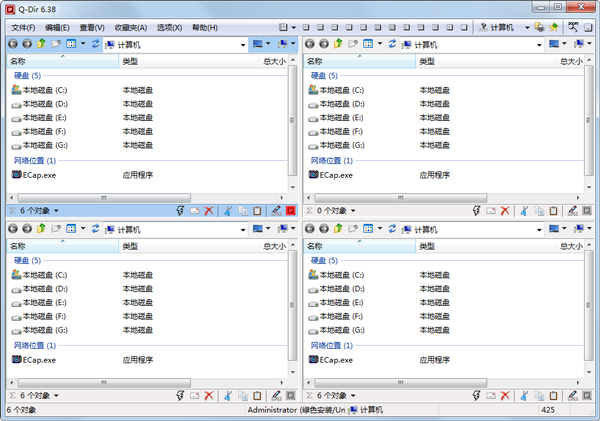Viewport: 600px width, 421px height.
Task: Click the scissors cut icon in bottom-left pane
Action: pyautogui.click(x=228, y=395)
